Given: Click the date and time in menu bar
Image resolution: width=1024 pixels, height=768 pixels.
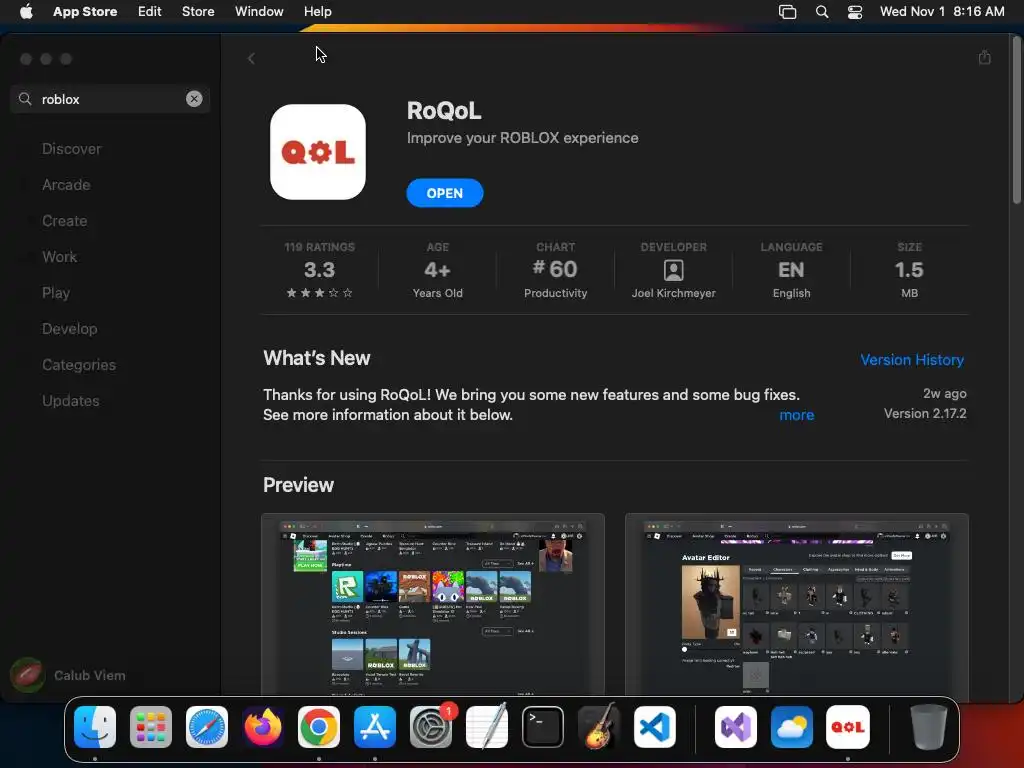Looking at the screenshot, I should 942,11.
